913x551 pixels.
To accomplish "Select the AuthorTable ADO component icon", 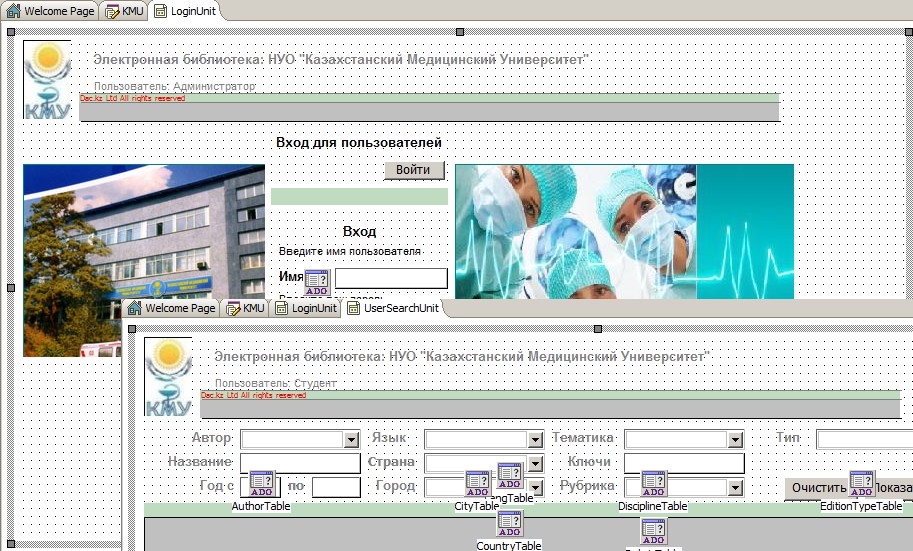I will [261, 483].
